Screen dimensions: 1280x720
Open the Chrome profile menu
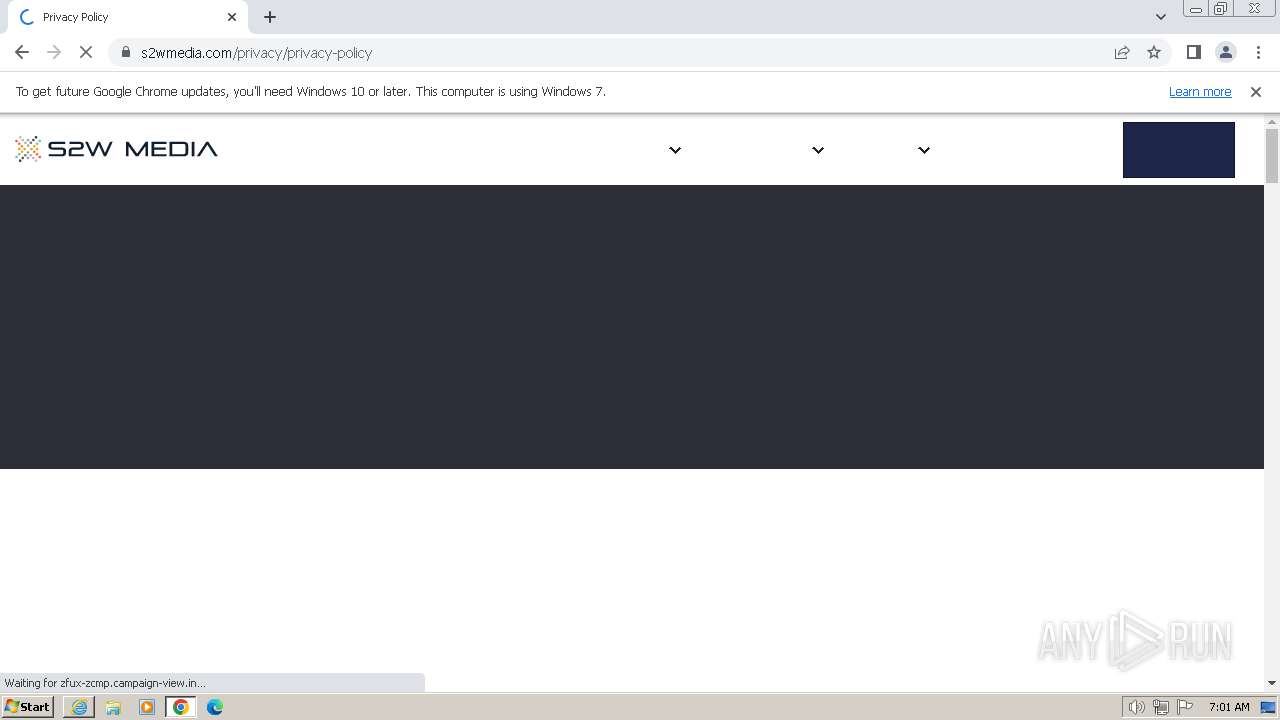pos(1225,52)
